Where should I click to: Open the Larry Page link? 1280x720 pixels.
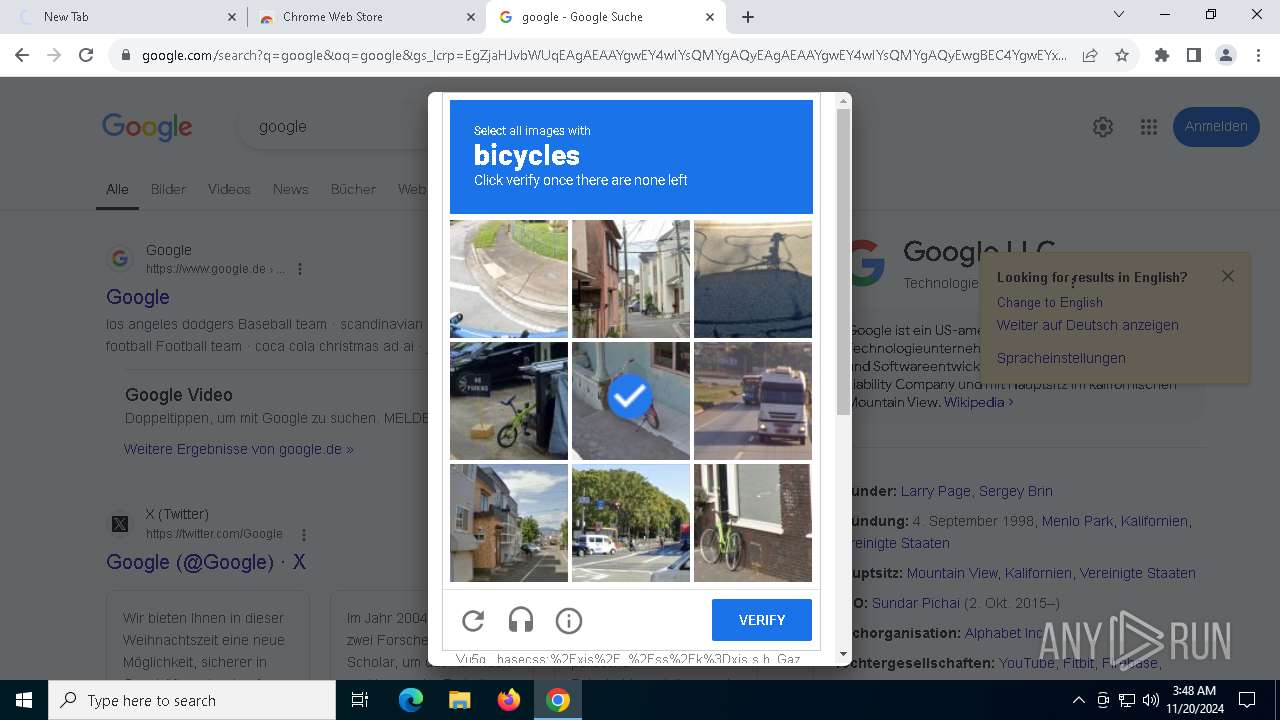coord(936,491)
